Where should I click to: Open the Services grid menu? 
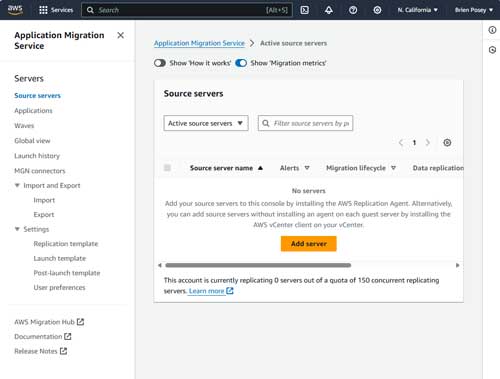(x=56, y=10)
